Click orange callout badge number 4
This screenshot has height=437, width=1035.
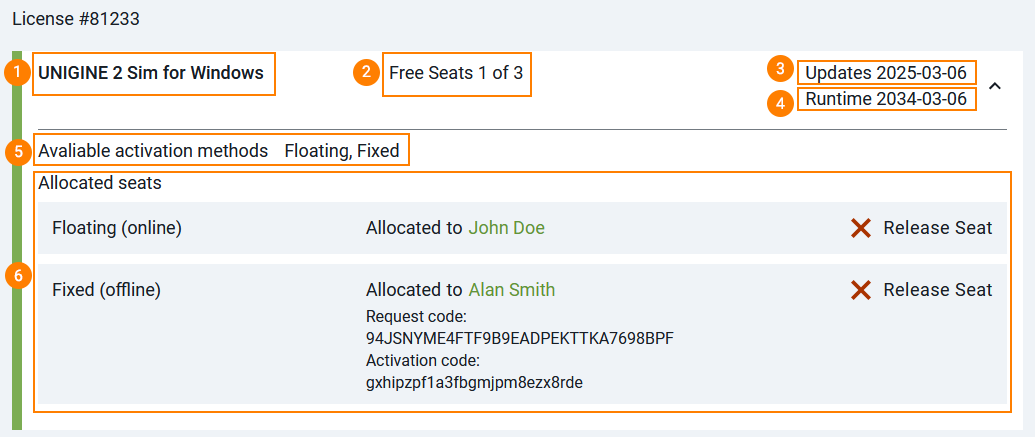coord(781,100)
